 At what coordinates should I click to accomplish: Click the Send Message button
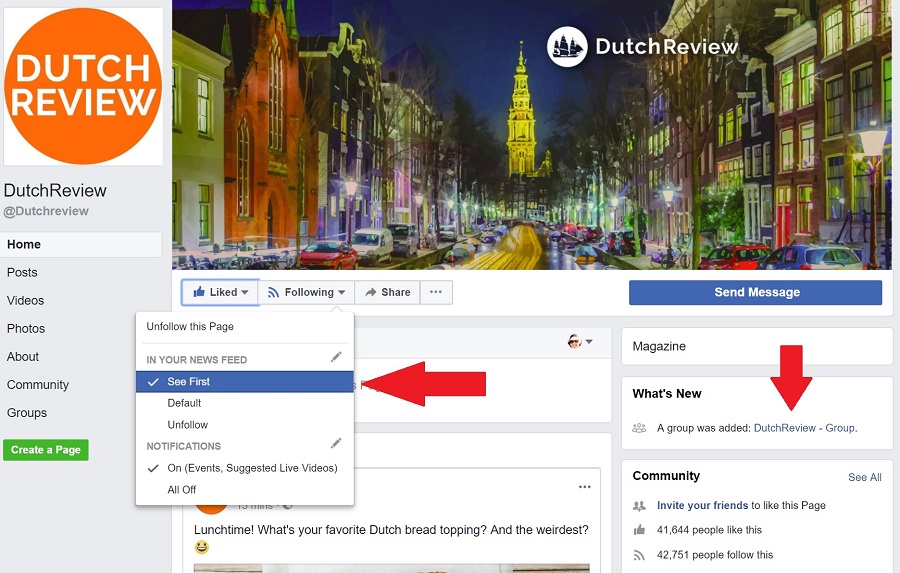point(755,292)
